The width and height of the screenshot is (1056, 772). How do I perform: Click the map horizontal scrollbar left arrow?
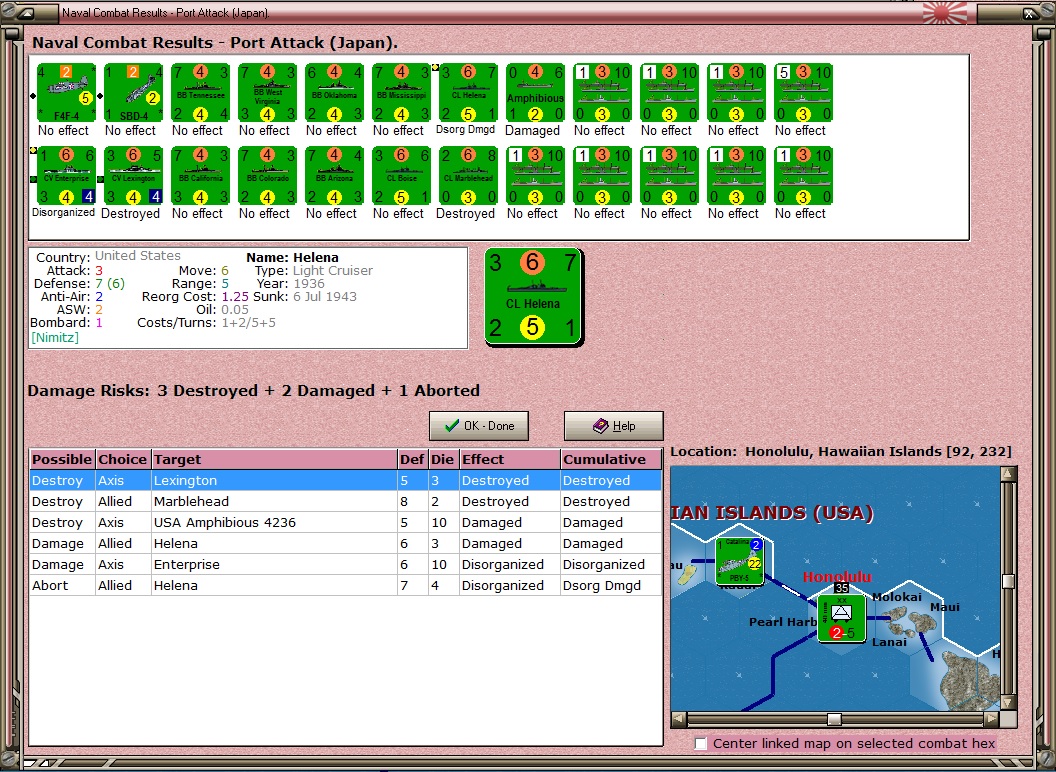tap(679, 719)
